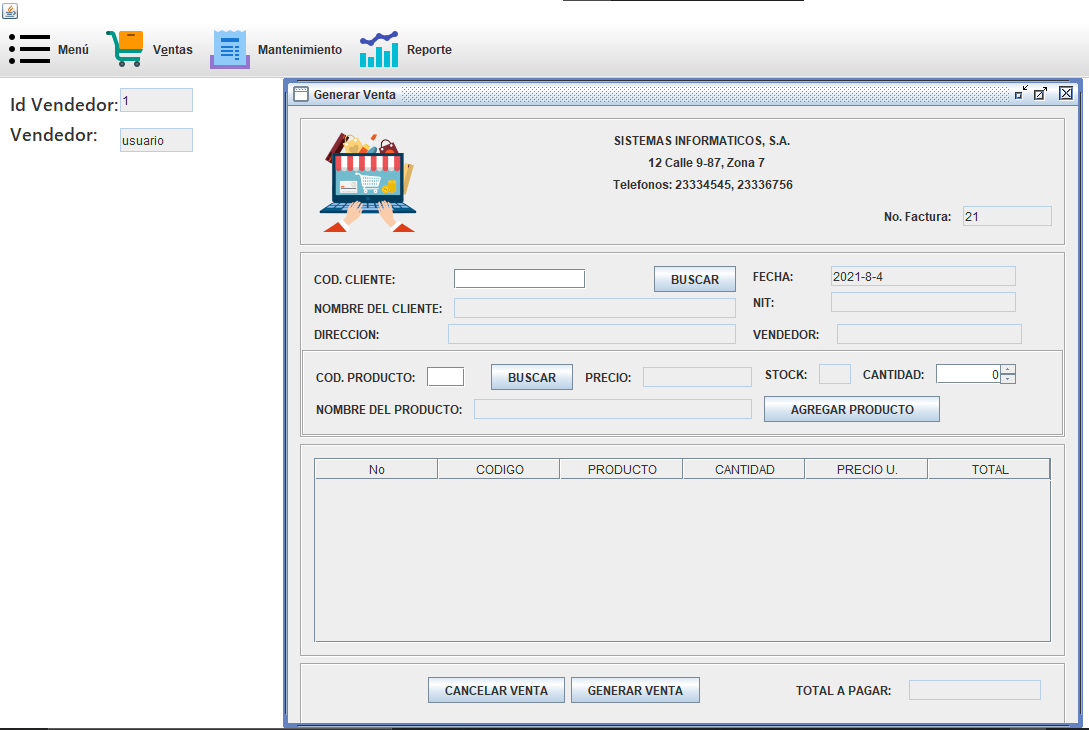Open the Mantenimiento clipboard icon
This screenshot has height=730, width=1089.
(229, 47)
